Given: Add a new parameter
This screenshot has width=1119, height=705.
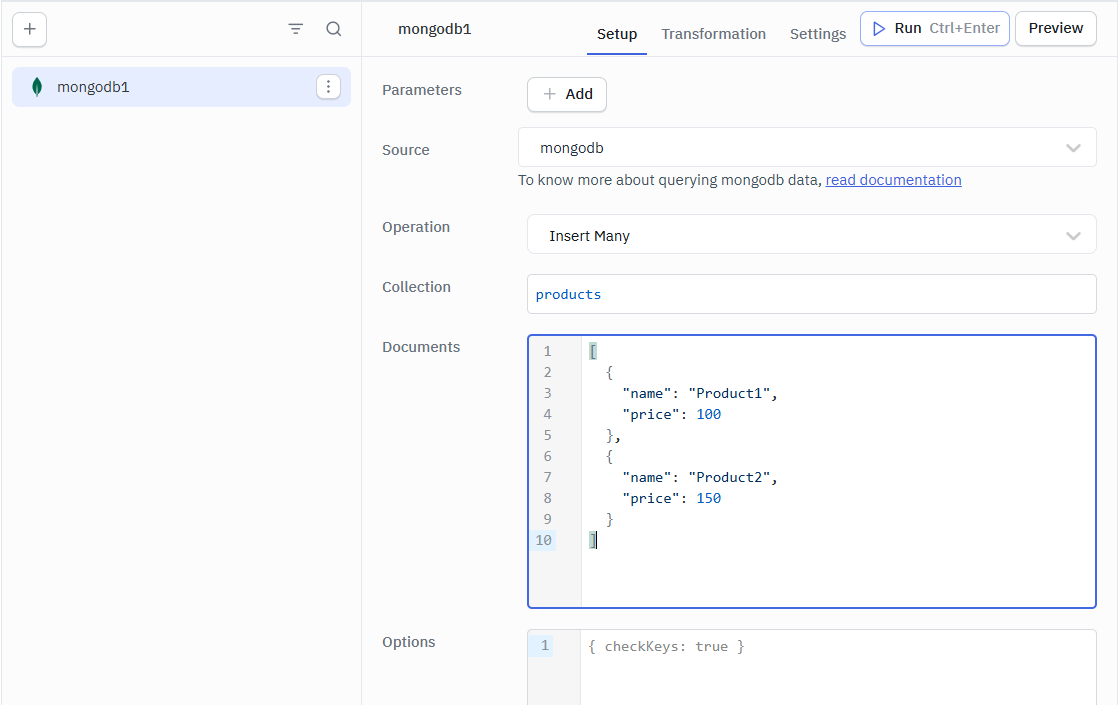Looking at the screenshot, I should pos(567,94).
